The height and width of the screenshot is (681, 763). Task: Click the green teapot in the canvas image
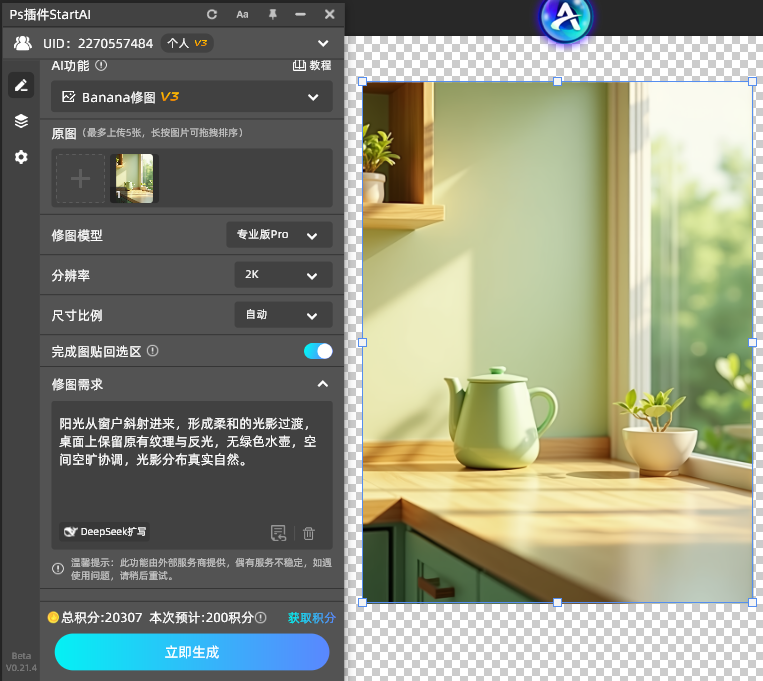point(500,418)
